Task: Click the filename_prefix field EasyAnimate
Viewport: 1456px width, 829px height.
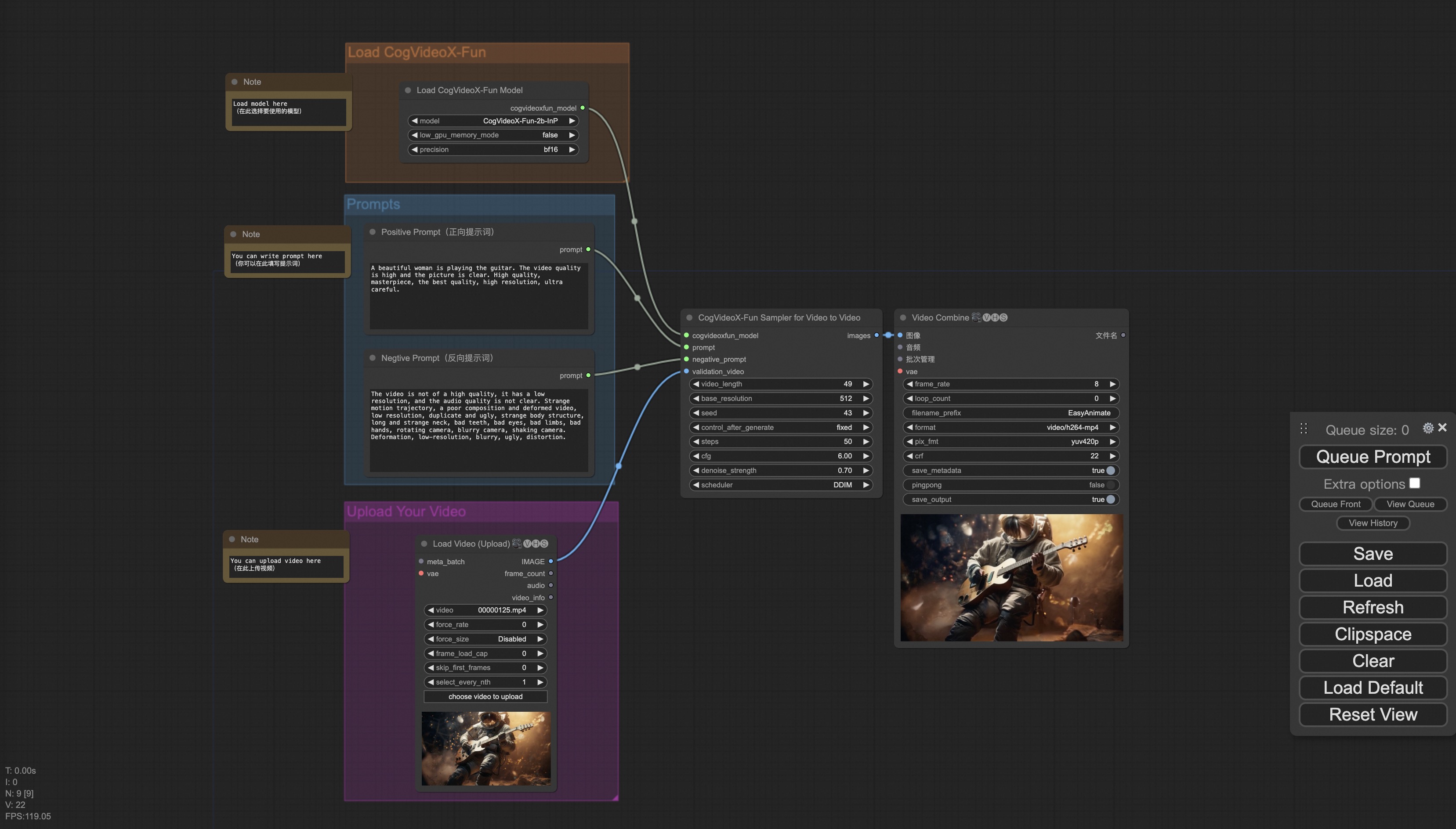Action: pos(1011,413)
